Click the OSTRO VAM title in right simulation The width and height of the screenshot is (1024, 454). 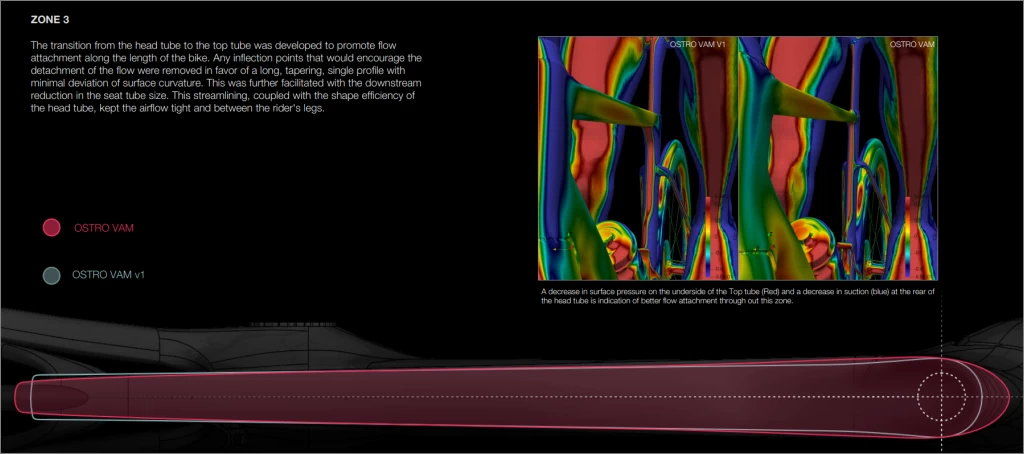click(x=912, y=45)
